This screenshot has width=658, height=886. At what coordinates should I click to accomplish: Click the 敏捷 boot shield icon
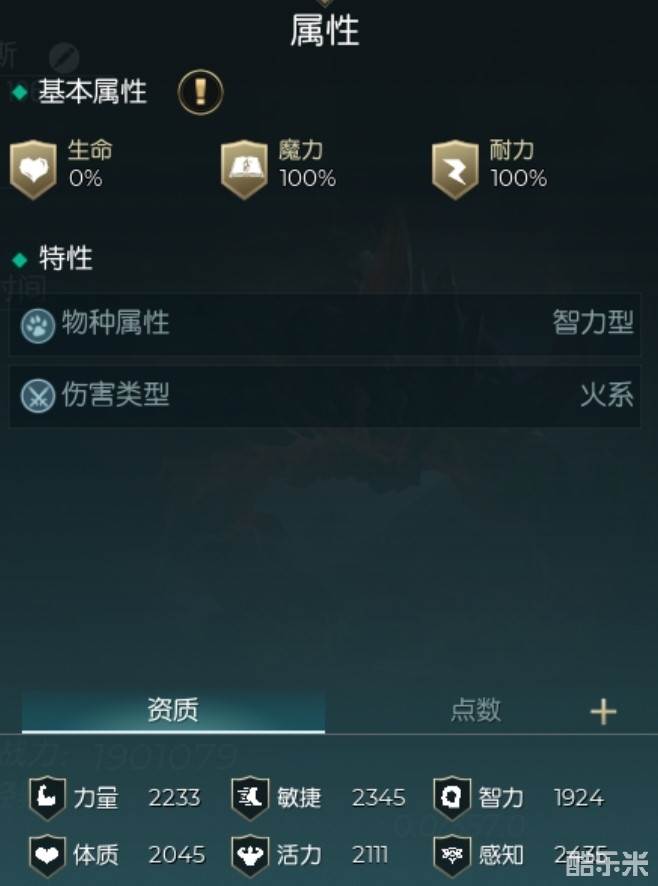[x=250, y=798]
